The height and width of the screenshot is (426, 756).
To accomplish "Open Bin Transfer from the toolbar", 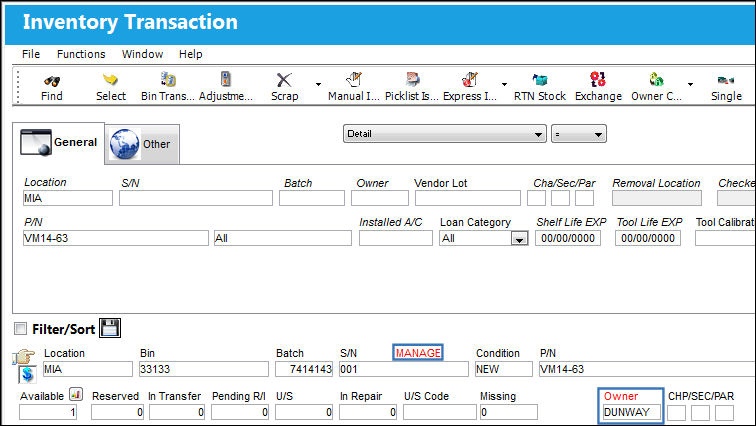I will click(168, 79).
